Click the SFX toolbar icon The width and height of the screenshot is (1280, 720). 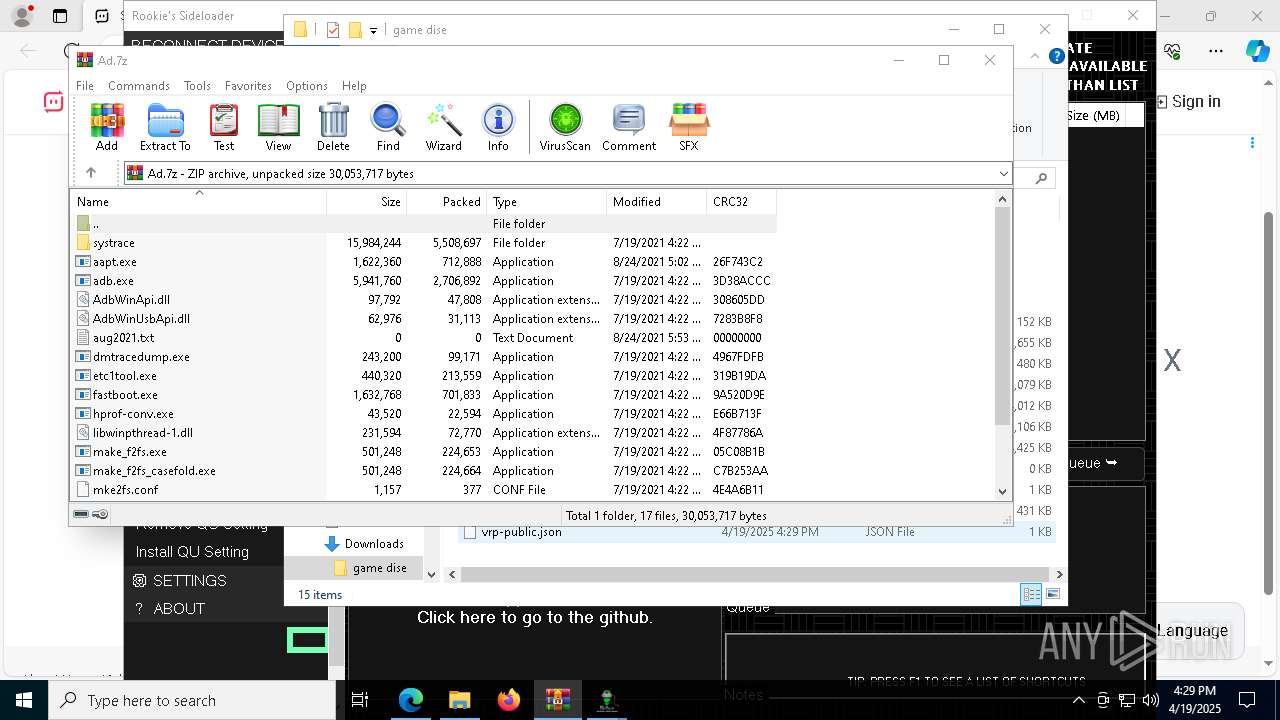tap(689, 127)
